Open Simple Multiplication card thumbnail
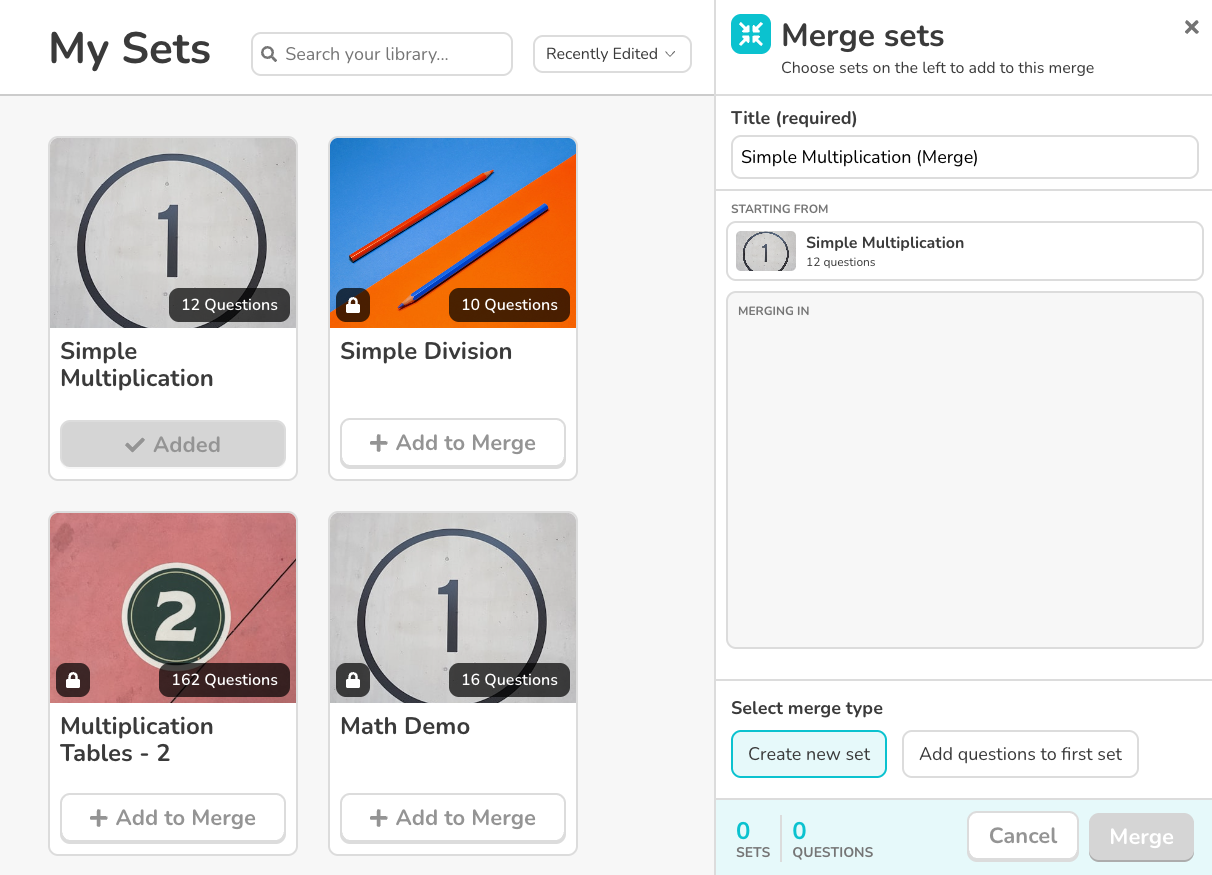 [173, 233]
